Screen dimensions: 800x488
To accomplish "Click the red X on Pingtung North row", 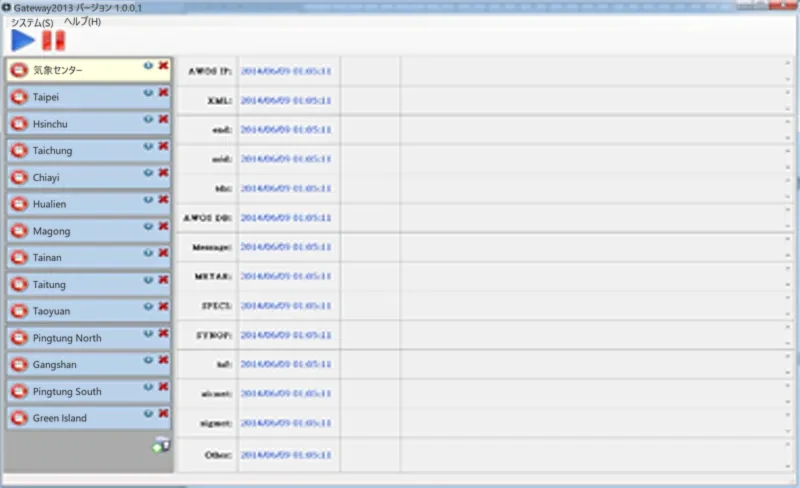I will (163, 333).
